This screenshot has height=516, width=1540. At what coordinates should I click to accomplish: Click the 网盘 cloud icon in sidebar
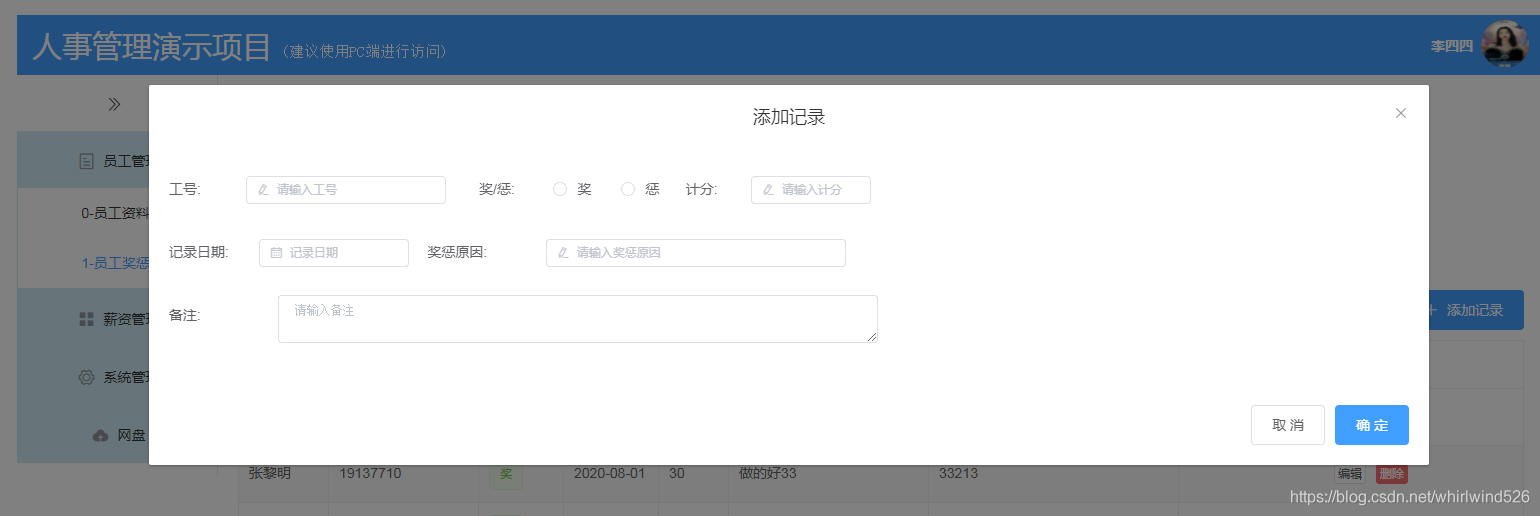[x=100, y=435]
